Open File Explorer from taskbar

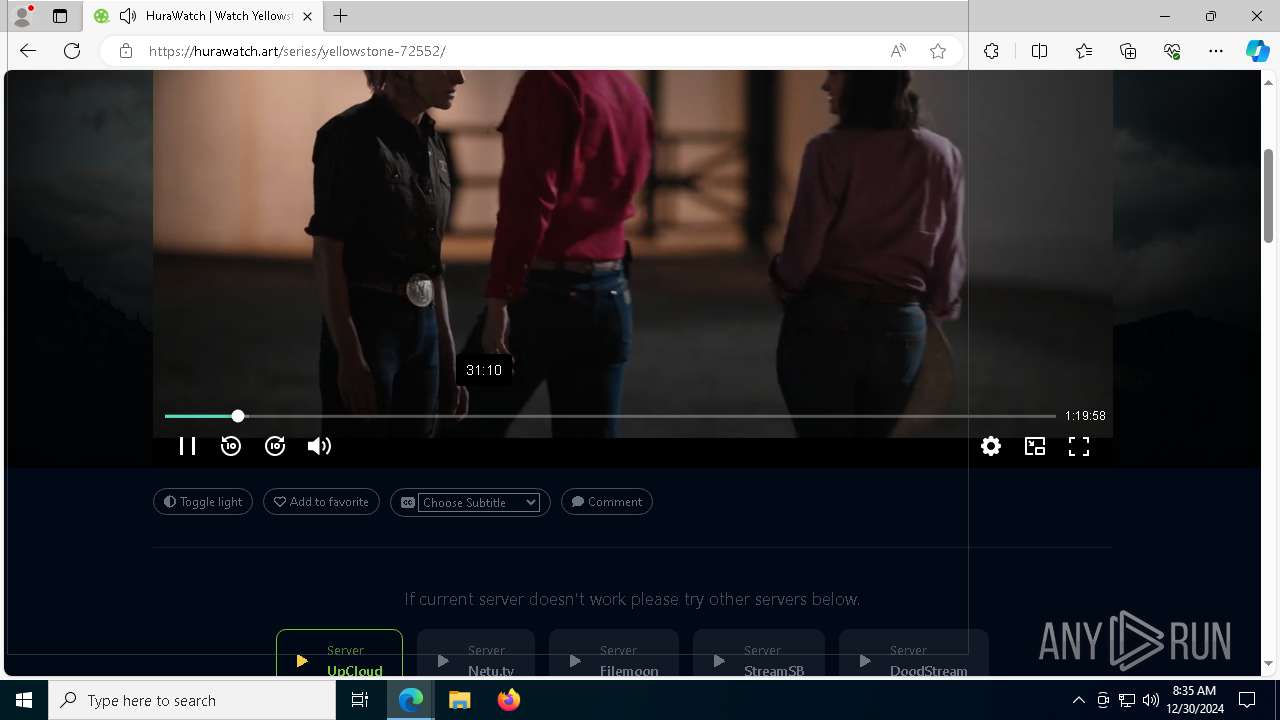click(460, 700)
